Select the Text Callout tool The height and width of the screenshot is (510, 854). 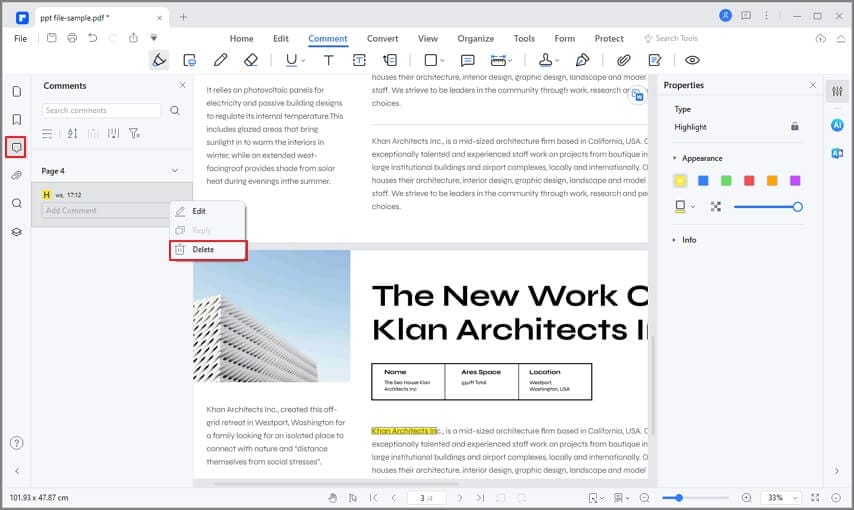(x=390, y=60)
